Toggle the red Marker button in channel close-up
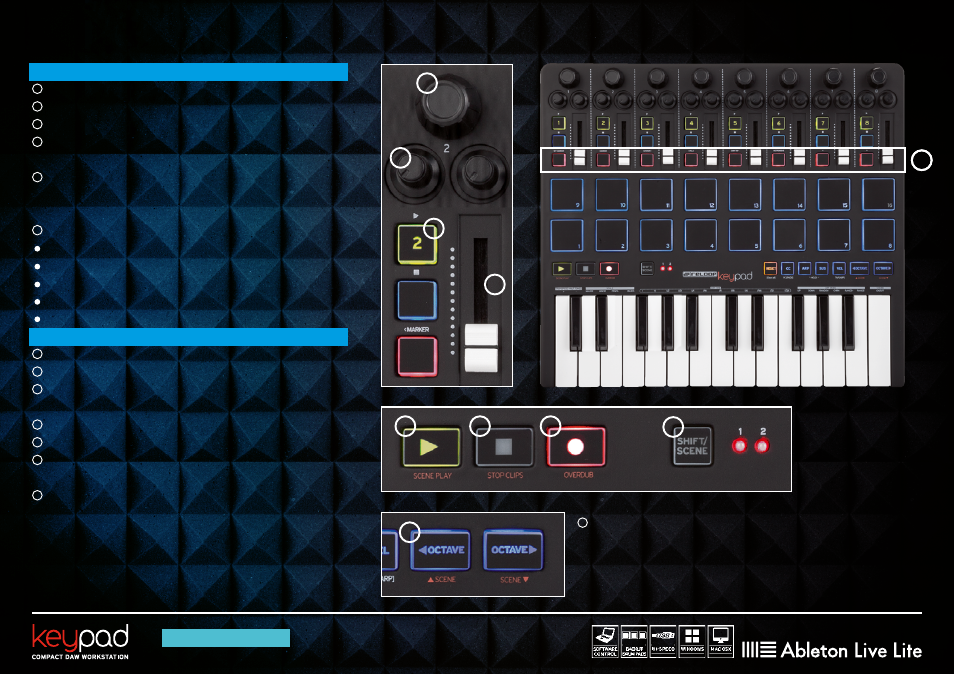 (417, 356)
